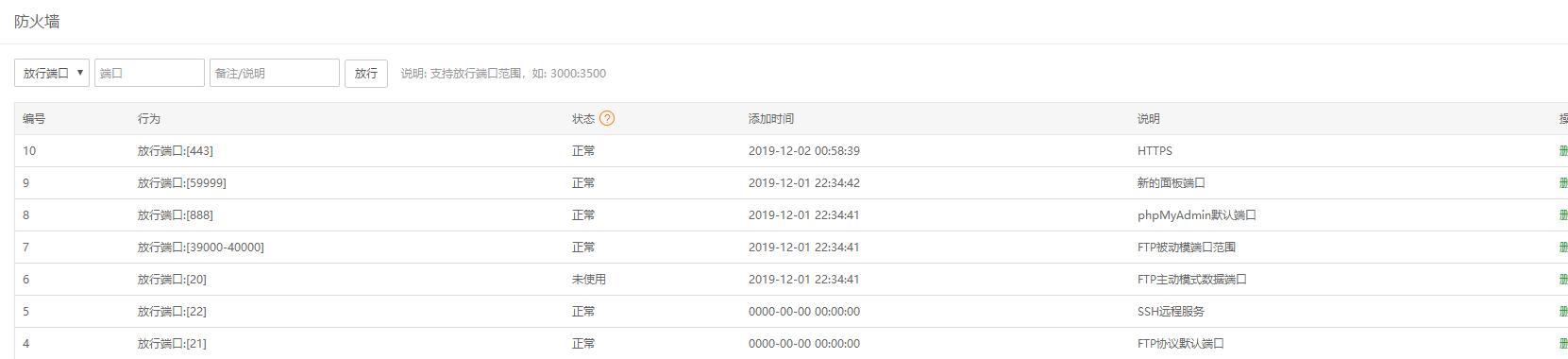This screenshot has width=1568, height=359.
Task: Click the 添加时间 column header
Action: pos(771,119)
